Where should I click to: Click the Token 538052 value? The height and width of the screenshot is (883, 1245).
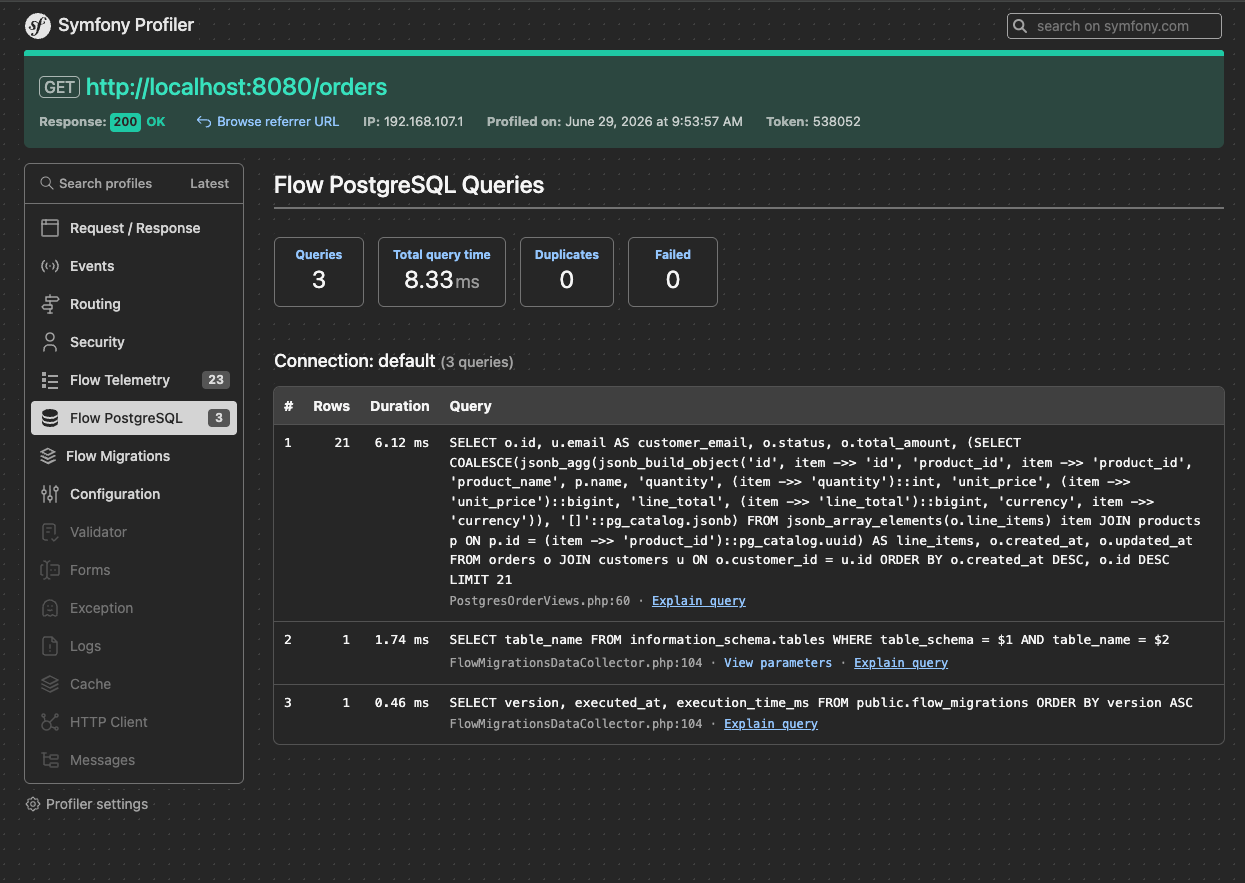835,122
